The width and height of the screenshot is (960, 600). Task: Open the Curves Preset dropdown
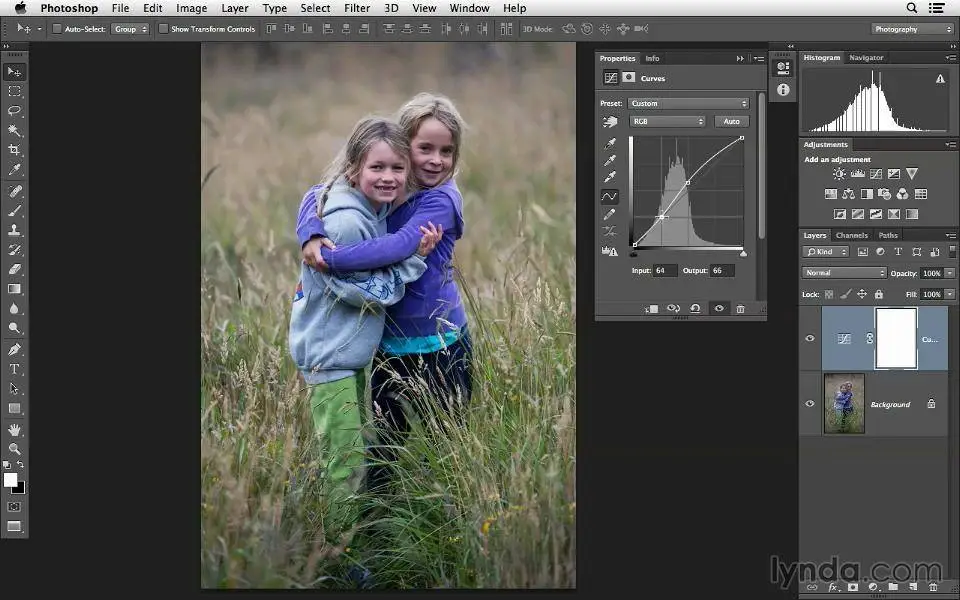click(x=688, y=103)
